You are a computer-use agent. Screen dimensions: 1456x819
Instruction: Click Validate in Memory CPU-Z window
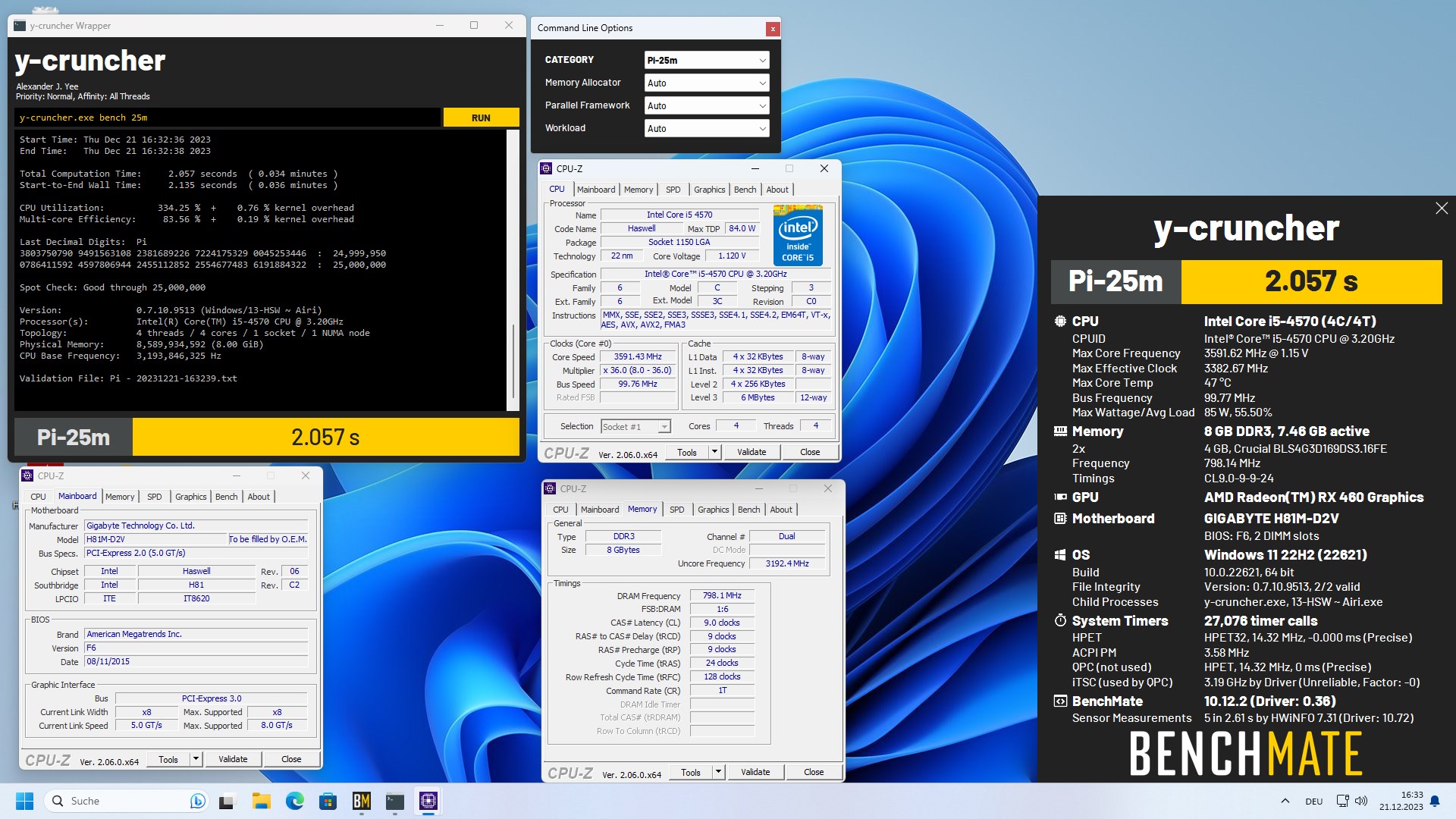(755, 772)
